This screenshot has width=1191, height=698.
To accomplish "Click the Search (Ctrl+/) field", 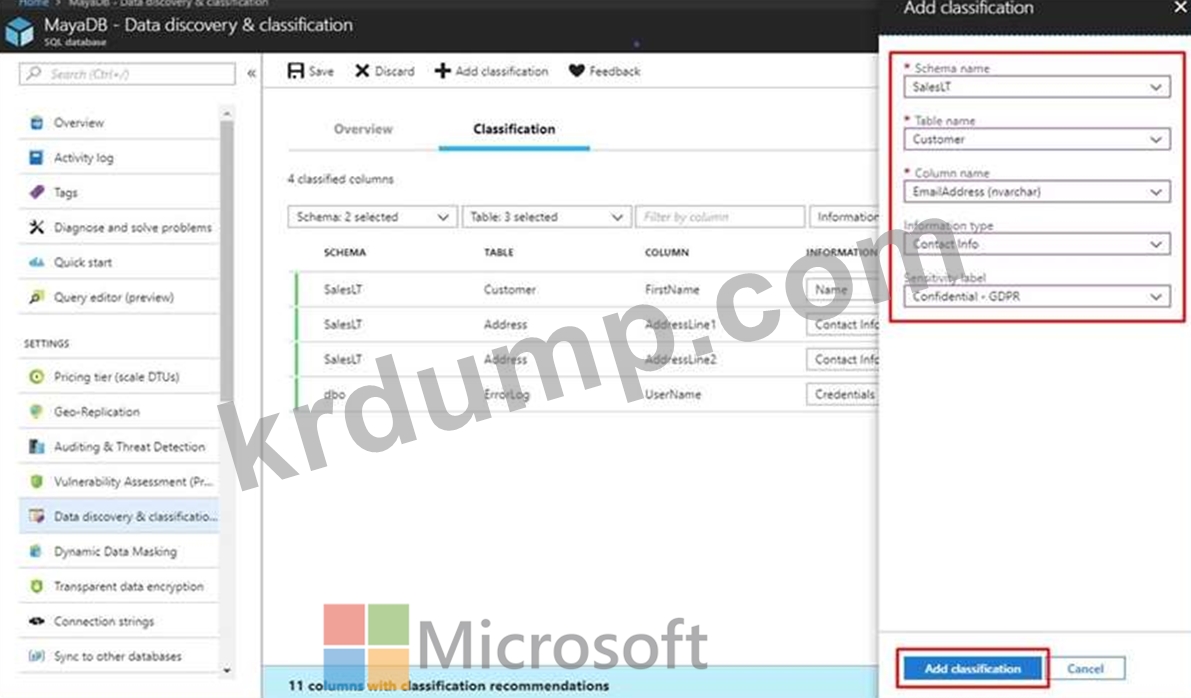I will (127, 74).
